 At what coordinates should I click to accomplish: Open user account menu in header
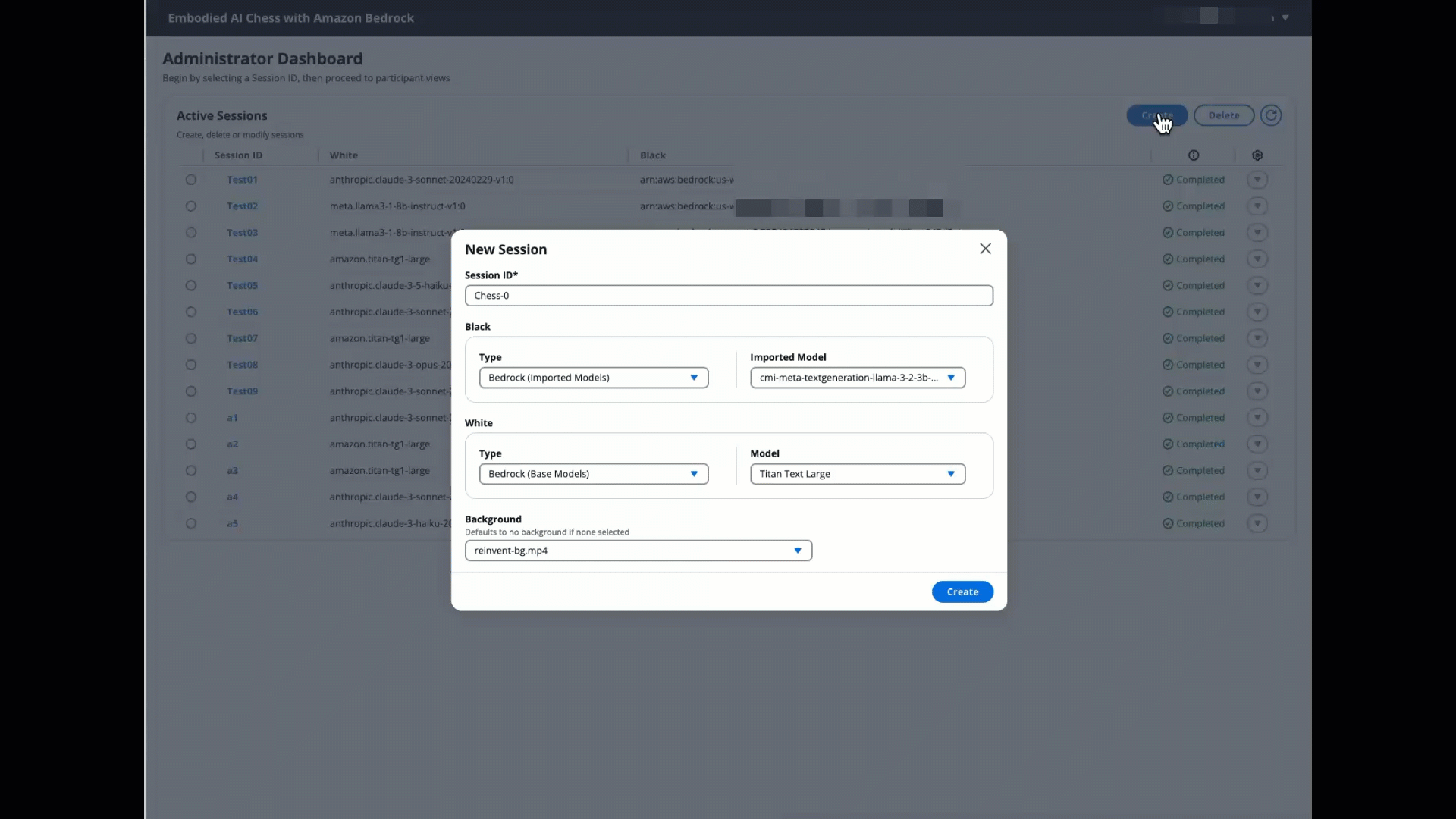1285,17
